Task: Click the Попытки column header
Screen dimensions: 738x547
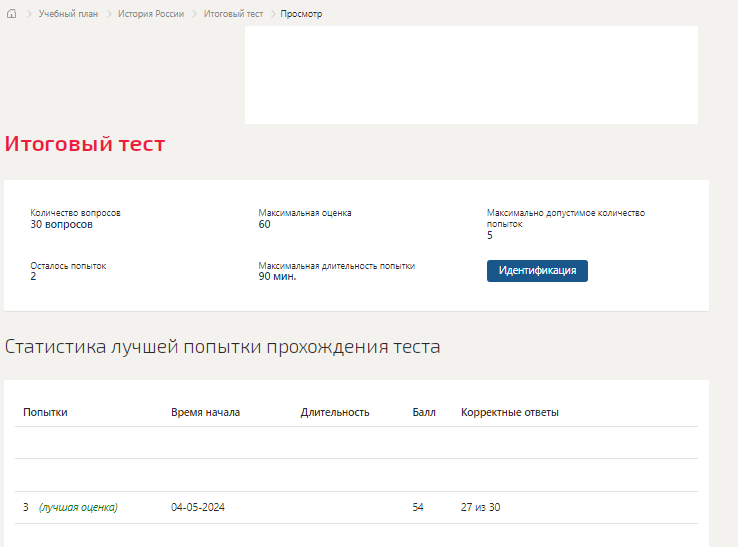Action: (45, 412)
